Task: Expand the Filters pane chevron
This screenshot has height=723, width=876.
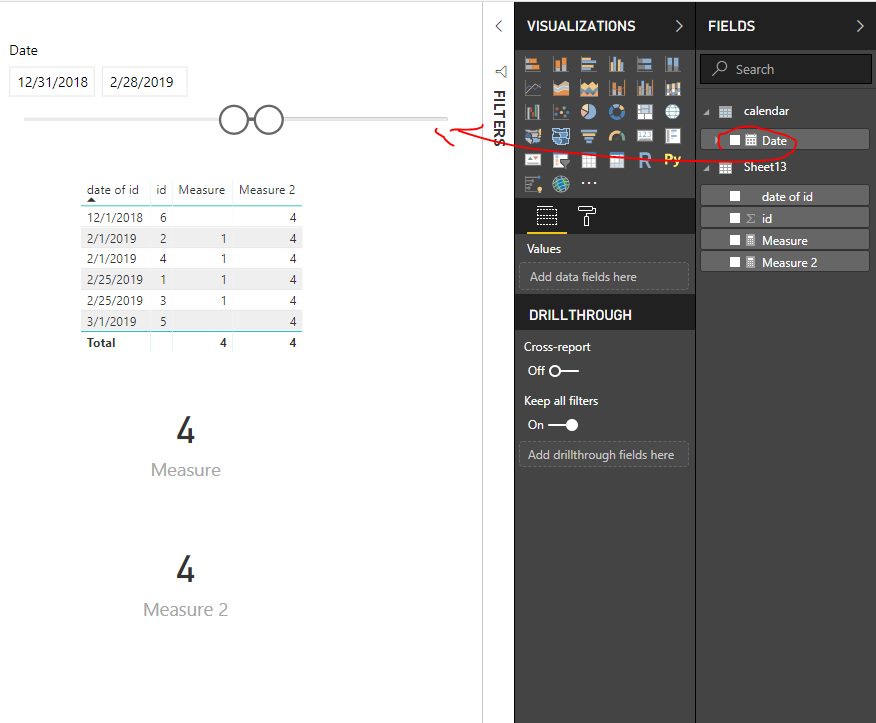Action: tap(499, 26)
